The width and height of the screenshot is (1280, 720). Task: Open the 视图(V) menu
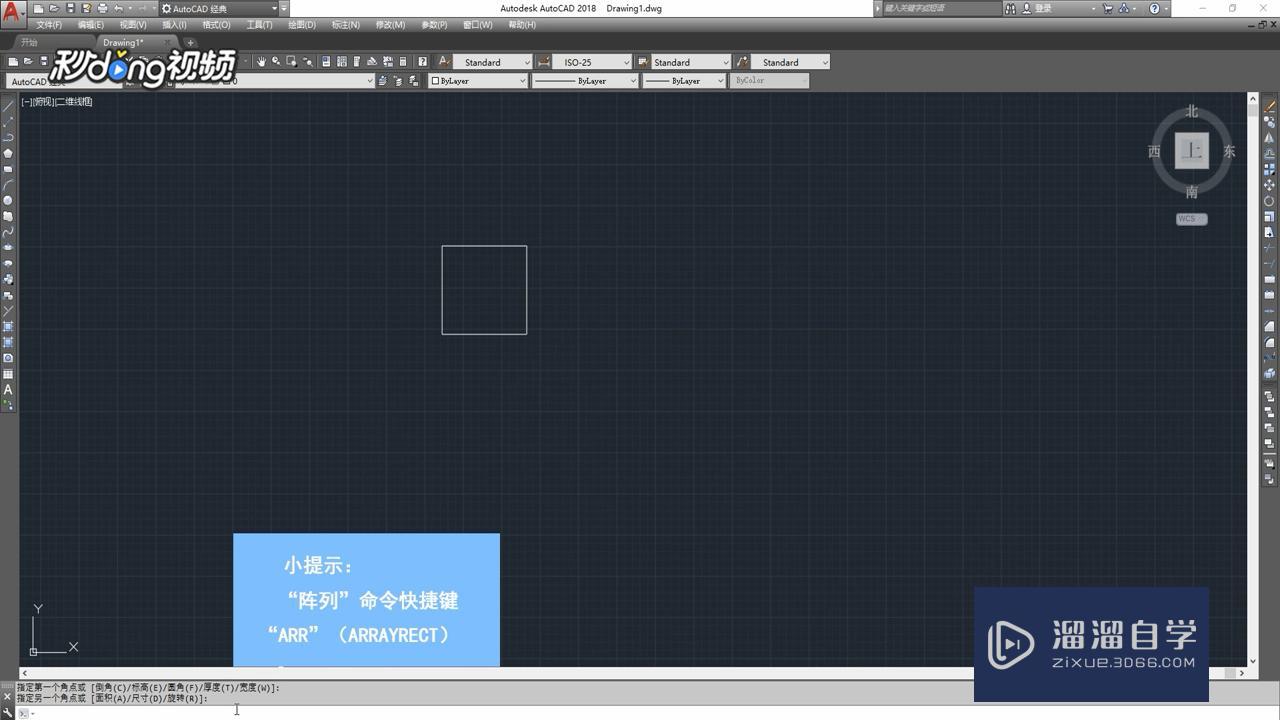[x=133, y=25]
